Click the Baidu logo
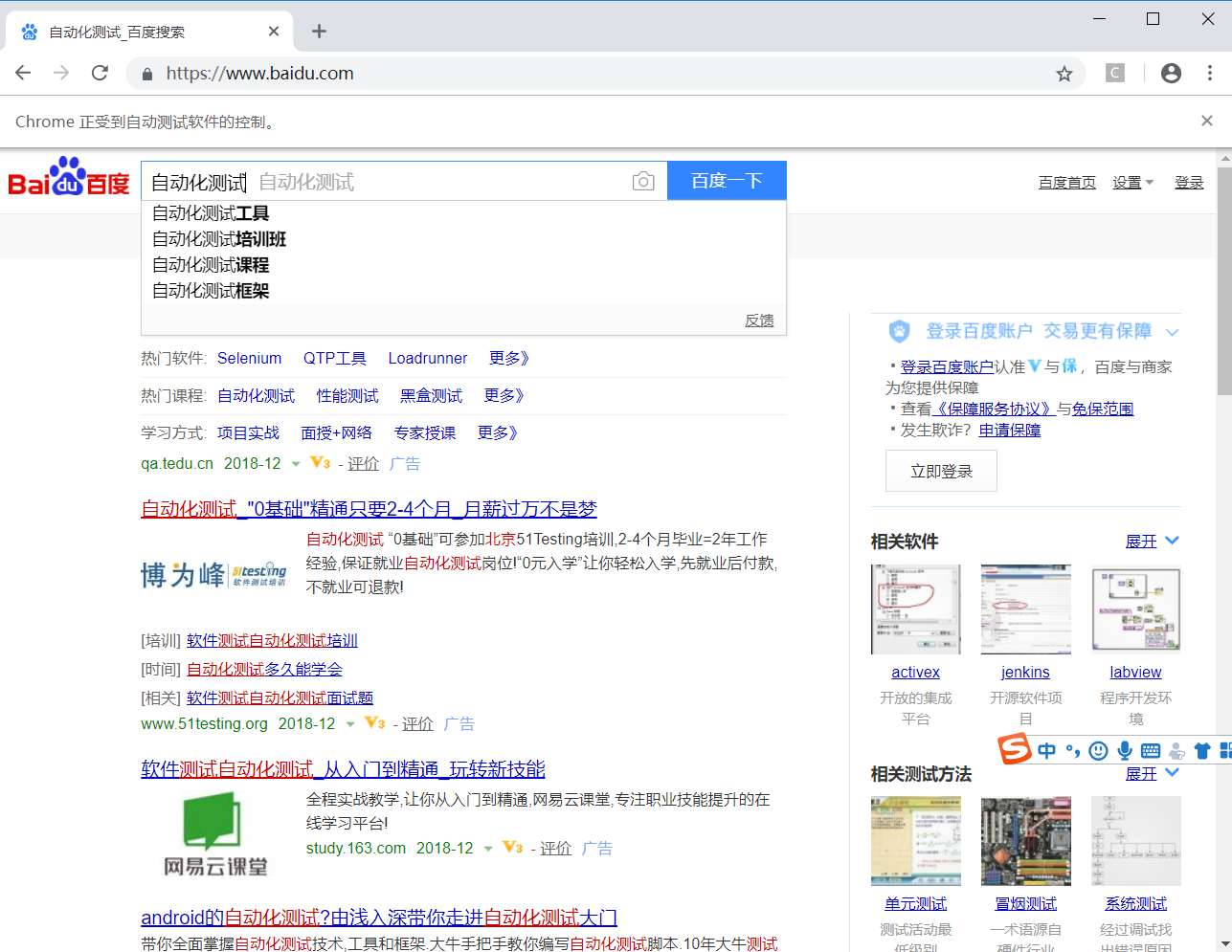Image resolution: width=1232 pixels, height=952 pixels. [x=69, y=182]
